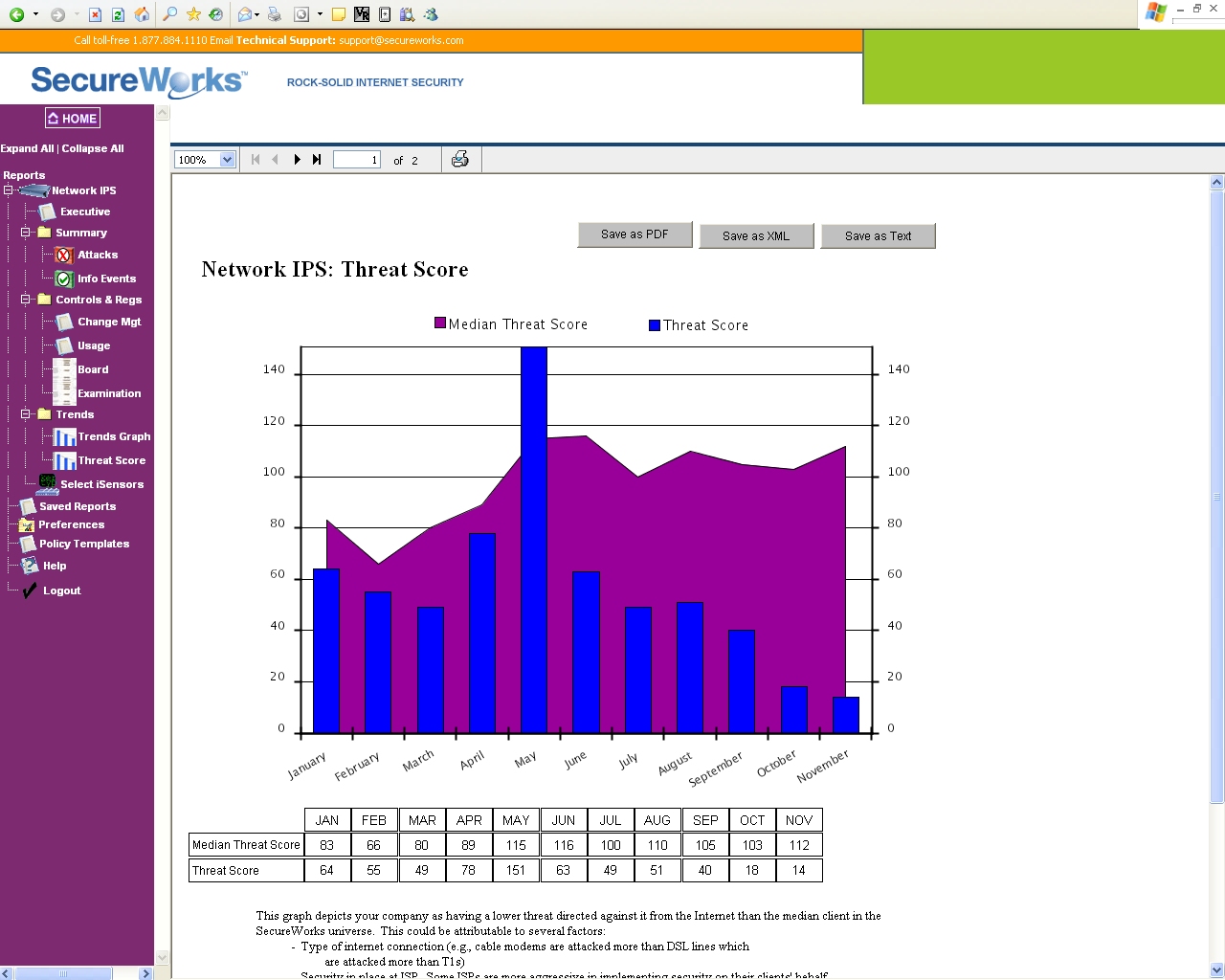Open the back button history dropdown arrow
Screen dimensions: 1225x980
pos(35,14)
